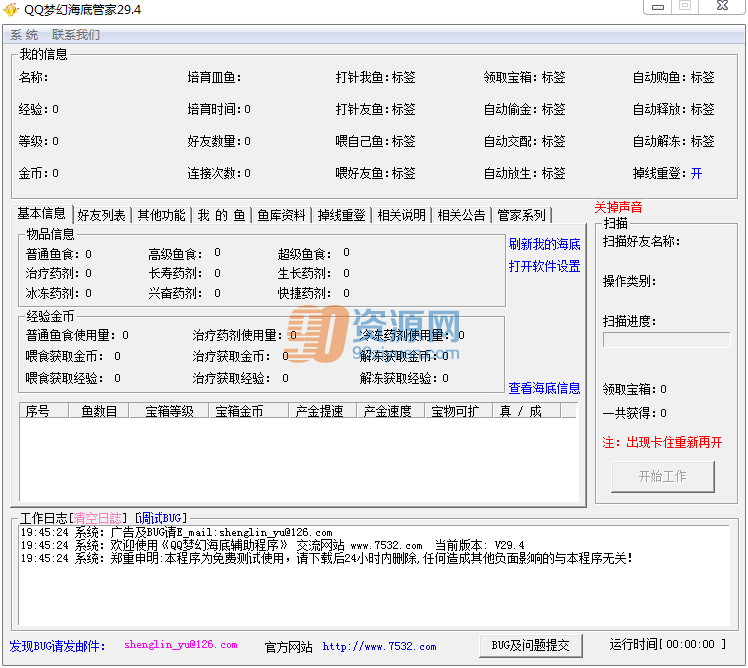The image size is (748, 668).
Task: Open the 联系我们 menu
Action: point(76,35)
